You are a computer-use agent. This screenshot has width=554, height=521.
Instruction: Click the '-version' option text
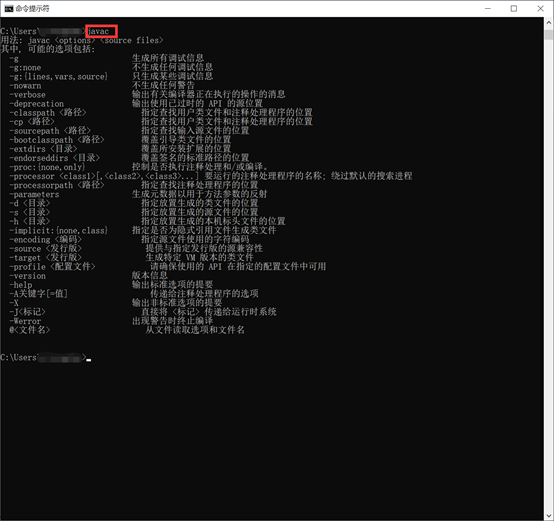pyautogui.click(x=28, y=276)
